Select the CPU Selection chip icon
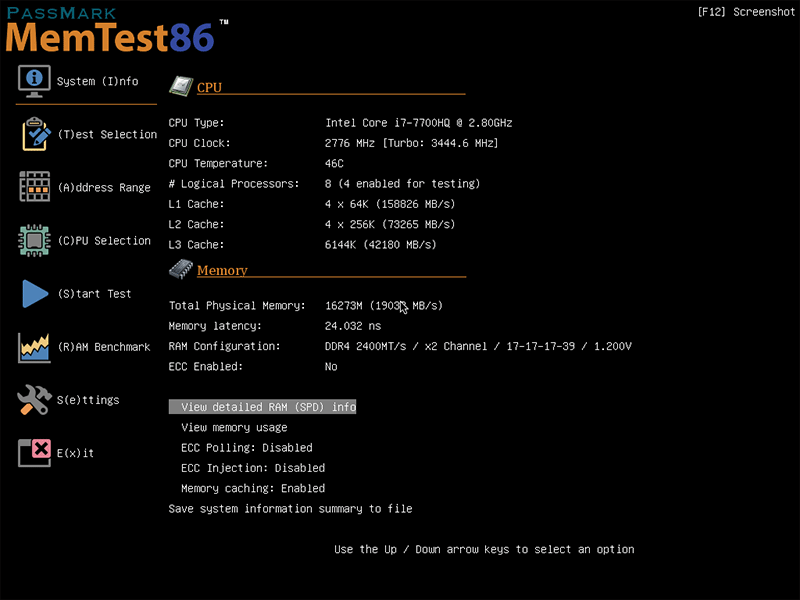This screenshot has height=600, width=800. point(34,240)
